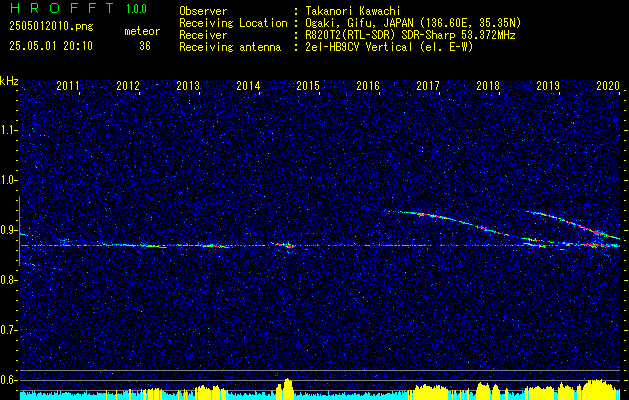Click the HROFFT program title text
Screen dimensions: 629x400
click(x=63, y=8)
